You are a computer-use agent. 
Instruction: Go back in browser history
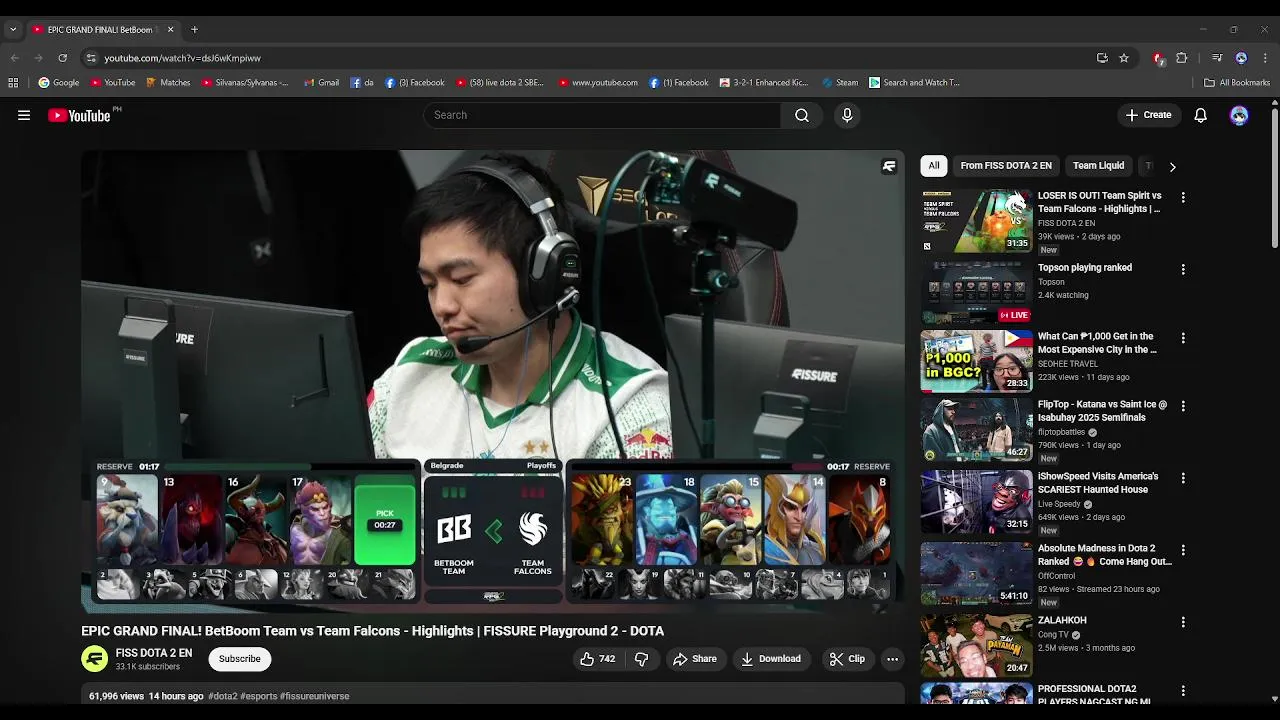pyautogui.click(x=14, y=58)
